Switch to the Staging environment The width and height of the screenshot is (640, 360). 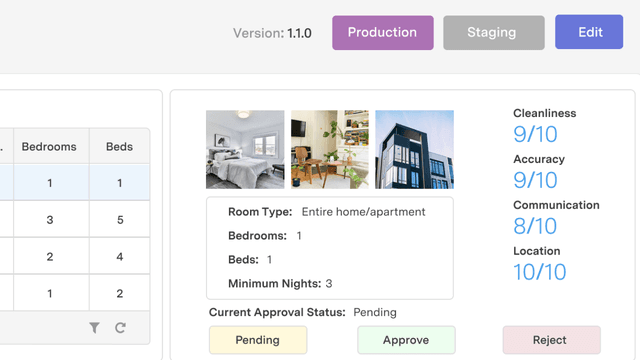click(493, 33)
